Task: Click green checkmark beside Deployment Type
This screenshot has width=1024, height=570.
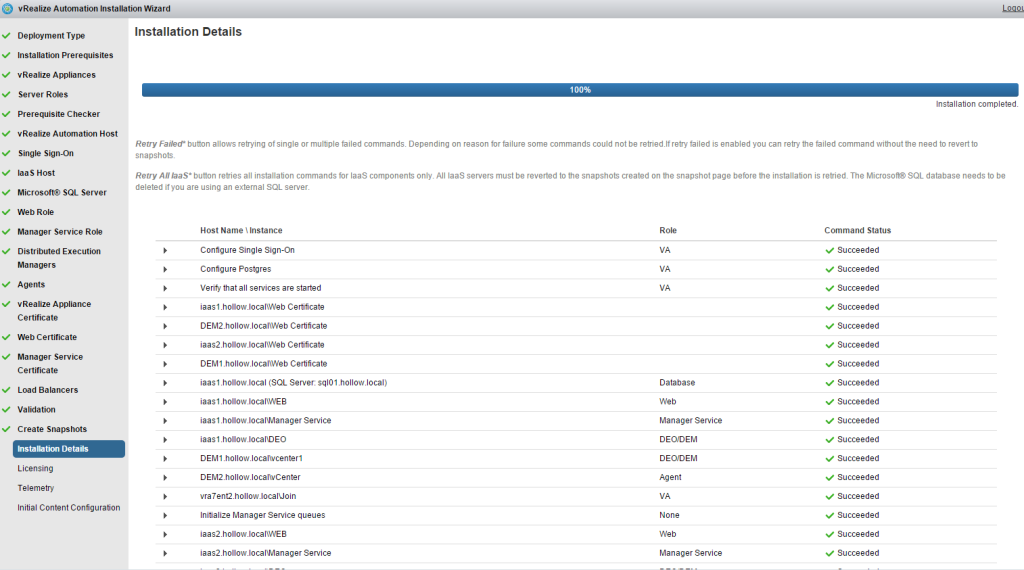Action: tap(7, 36)
